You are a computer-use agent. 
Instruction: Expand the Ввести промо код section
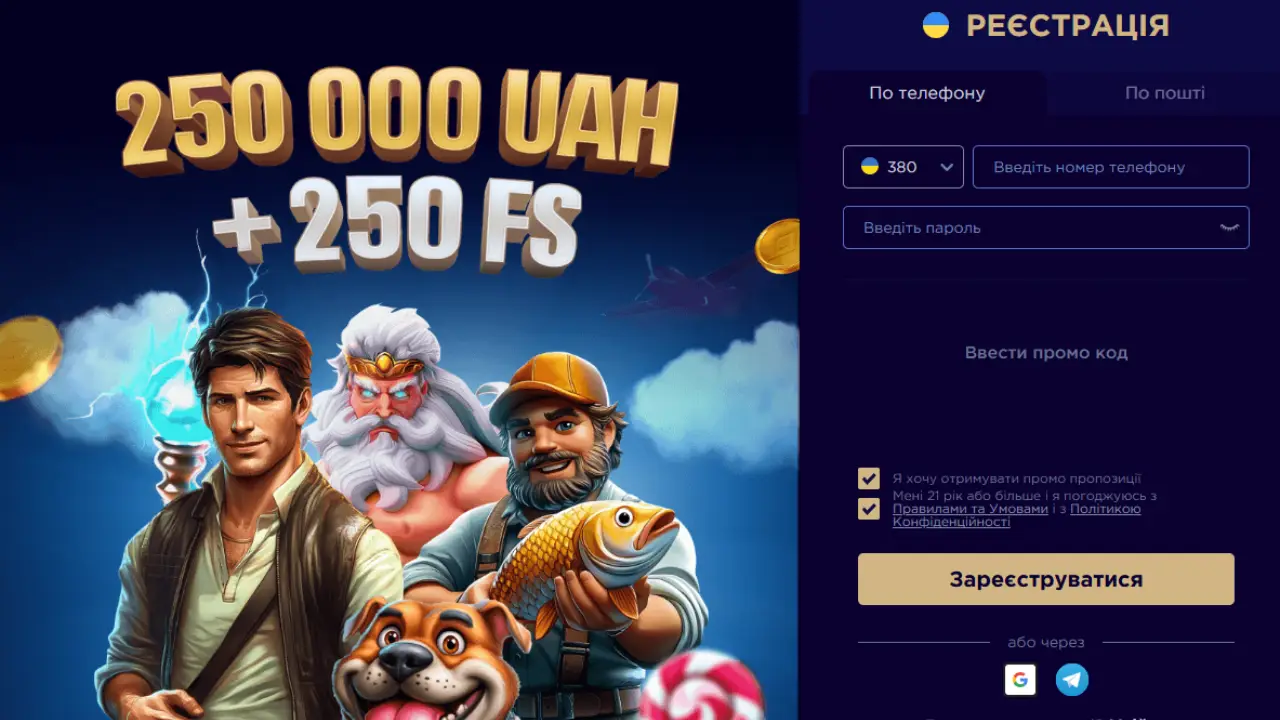[x=1046, y=353]
